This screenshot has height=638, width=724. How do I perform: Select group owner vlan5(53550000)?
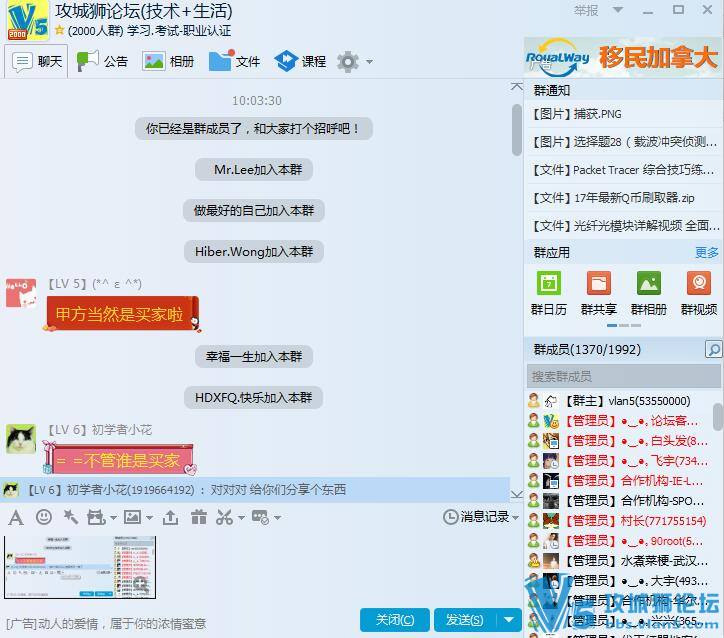pos(619,401)
